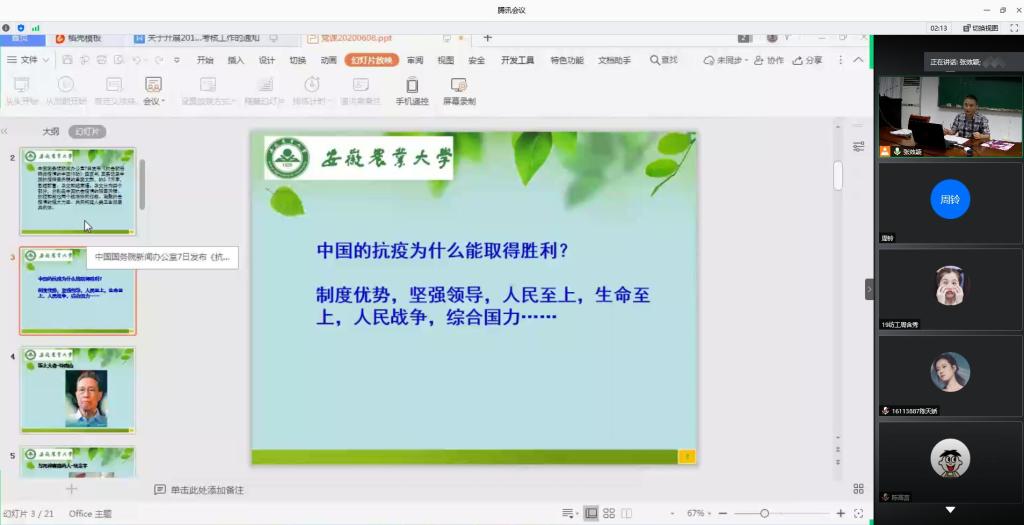Select participant 周铃 tile
This screenshot has width=1024, height=525.
pos(950,203)
